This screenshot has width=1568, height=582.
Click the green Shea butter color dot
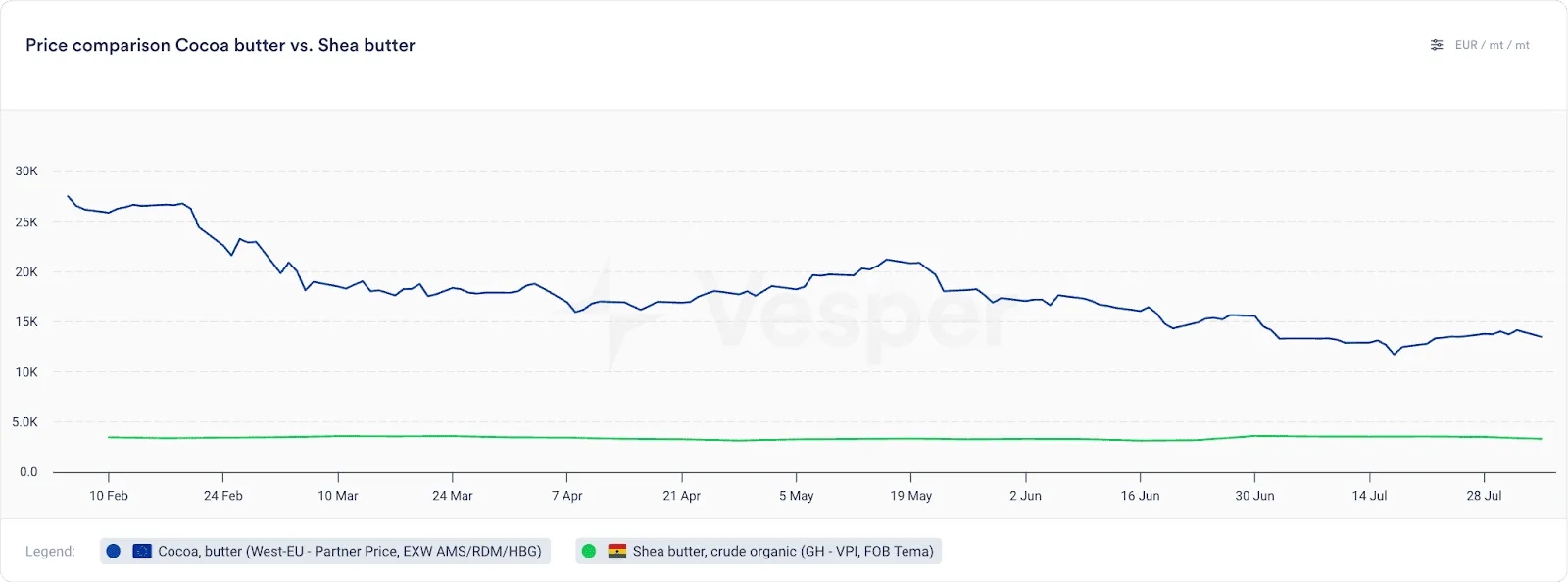coord(589,552)
